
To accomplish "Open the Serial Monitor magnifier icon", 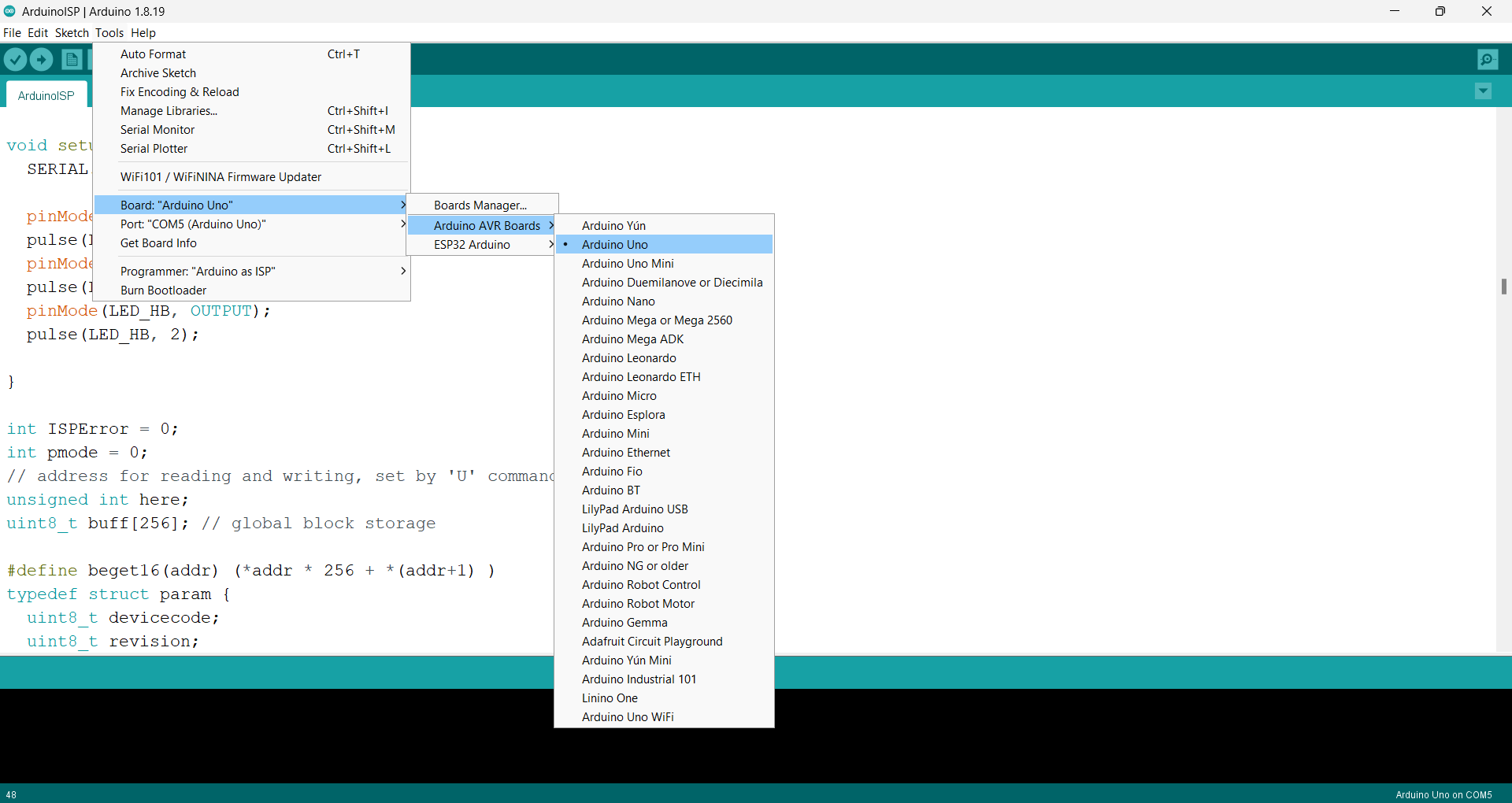I will (x=1488, y=59).
